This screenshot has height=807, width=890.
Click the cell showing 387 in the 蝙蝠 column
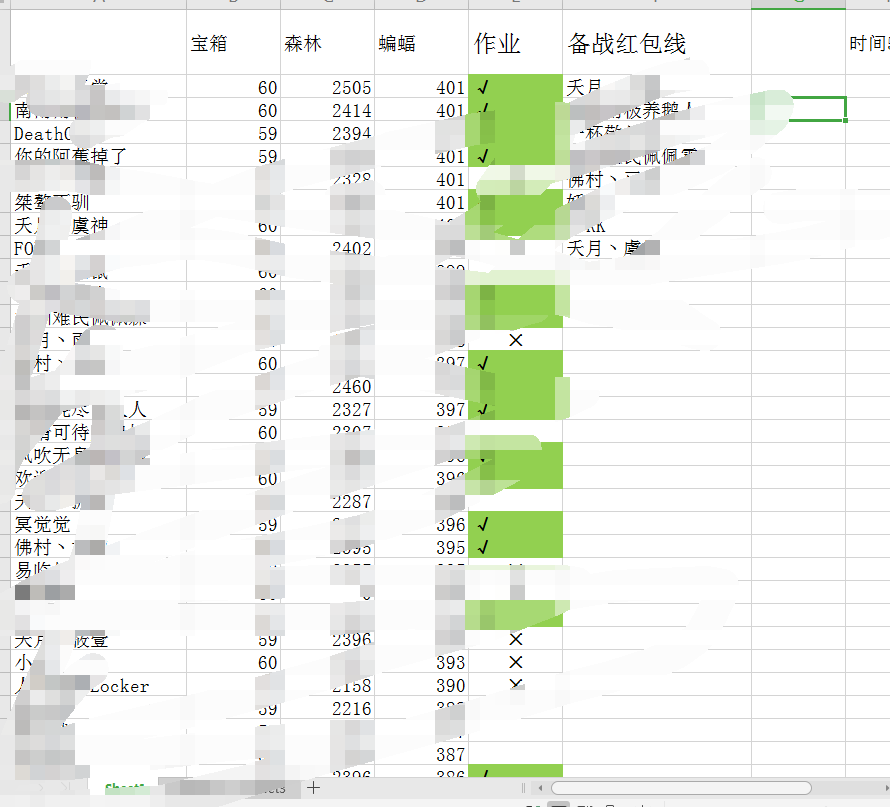coord(421,754)
